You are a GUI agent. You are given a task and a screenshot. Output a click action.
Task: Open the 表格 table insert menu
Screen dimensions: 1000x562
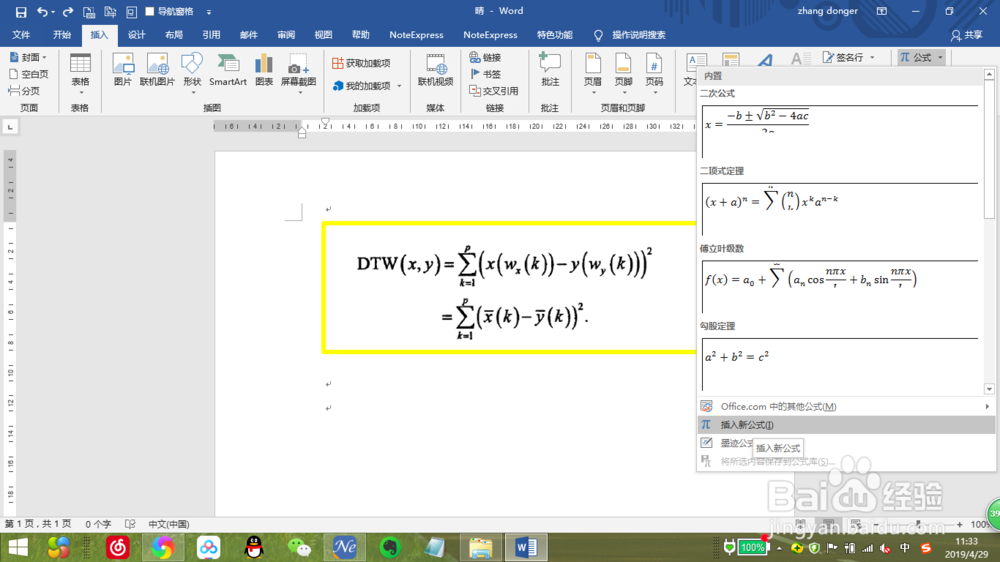[80, 73]
